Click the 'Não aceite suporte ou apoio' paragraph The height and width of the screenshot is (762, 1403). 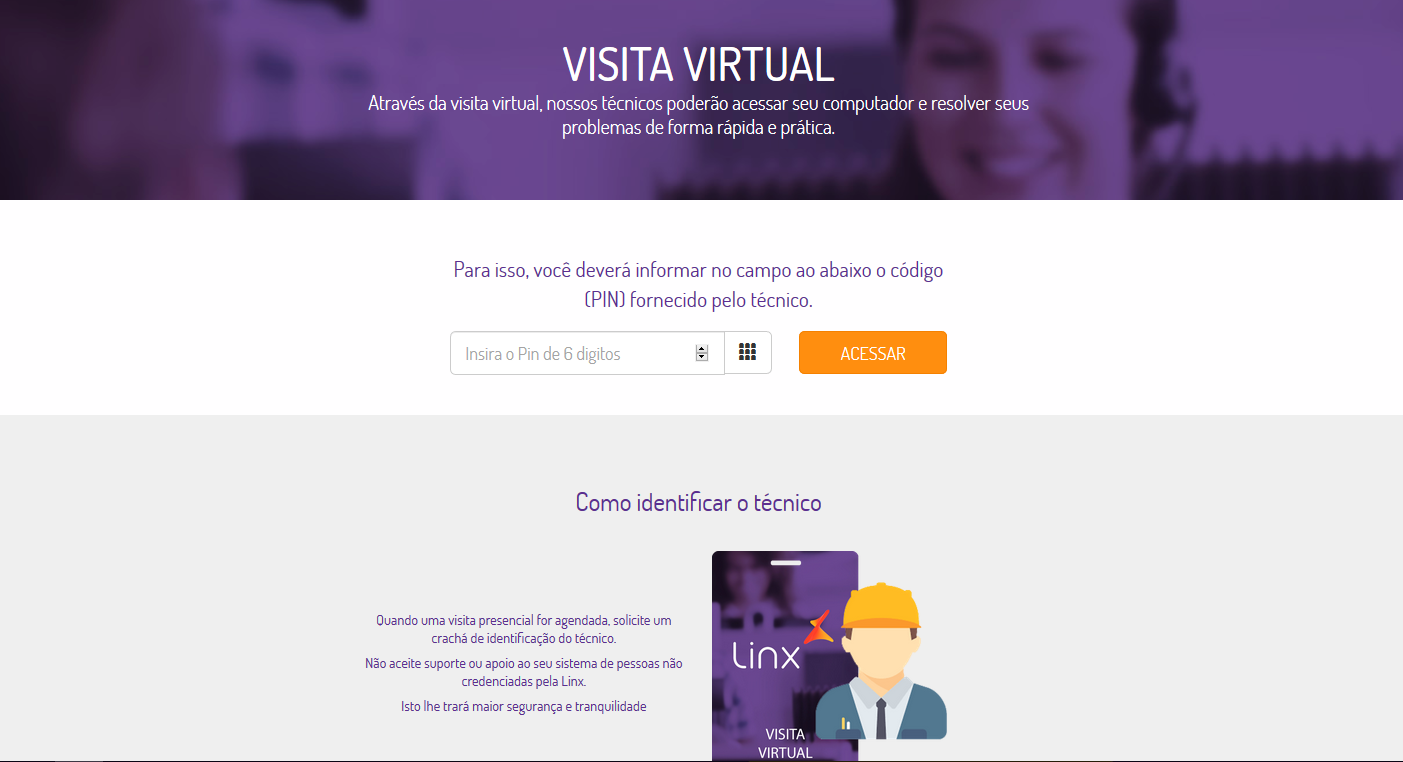click(x=524, y=672)
